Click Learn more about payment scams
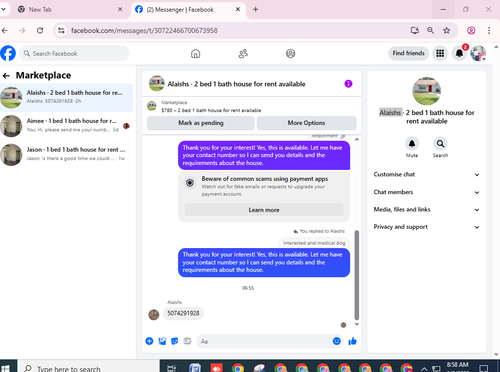This screenshot has width=500, height=372. pyautogui.click(x=264, y=210)
